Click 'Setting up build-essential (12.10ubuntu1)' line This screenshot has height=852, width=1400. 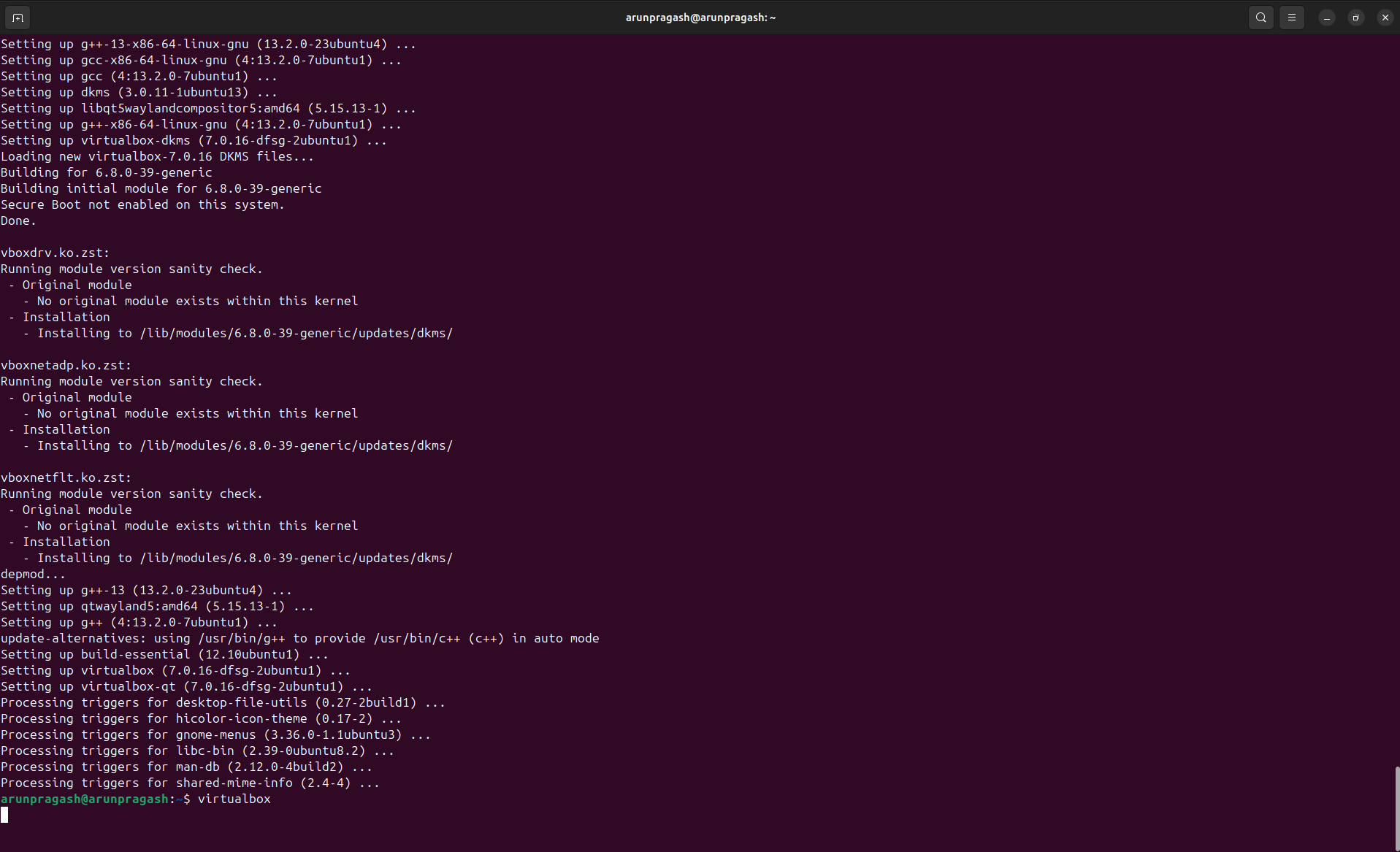[x=164, y=654]
